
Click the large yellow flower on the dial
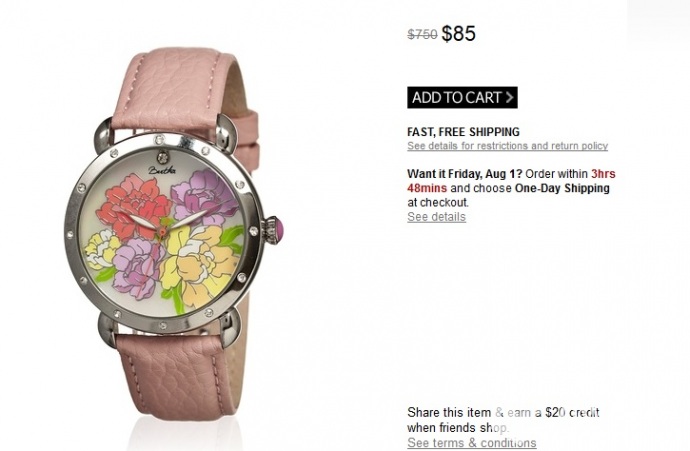pyautogui.click(x=199, y=264)
